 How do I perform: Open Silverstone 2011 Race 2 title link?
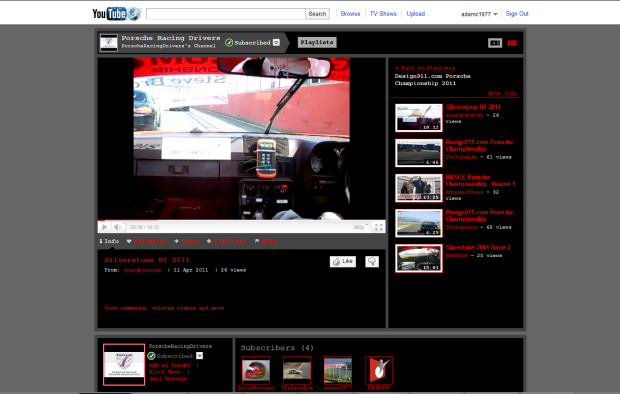[x=478, y=247]
